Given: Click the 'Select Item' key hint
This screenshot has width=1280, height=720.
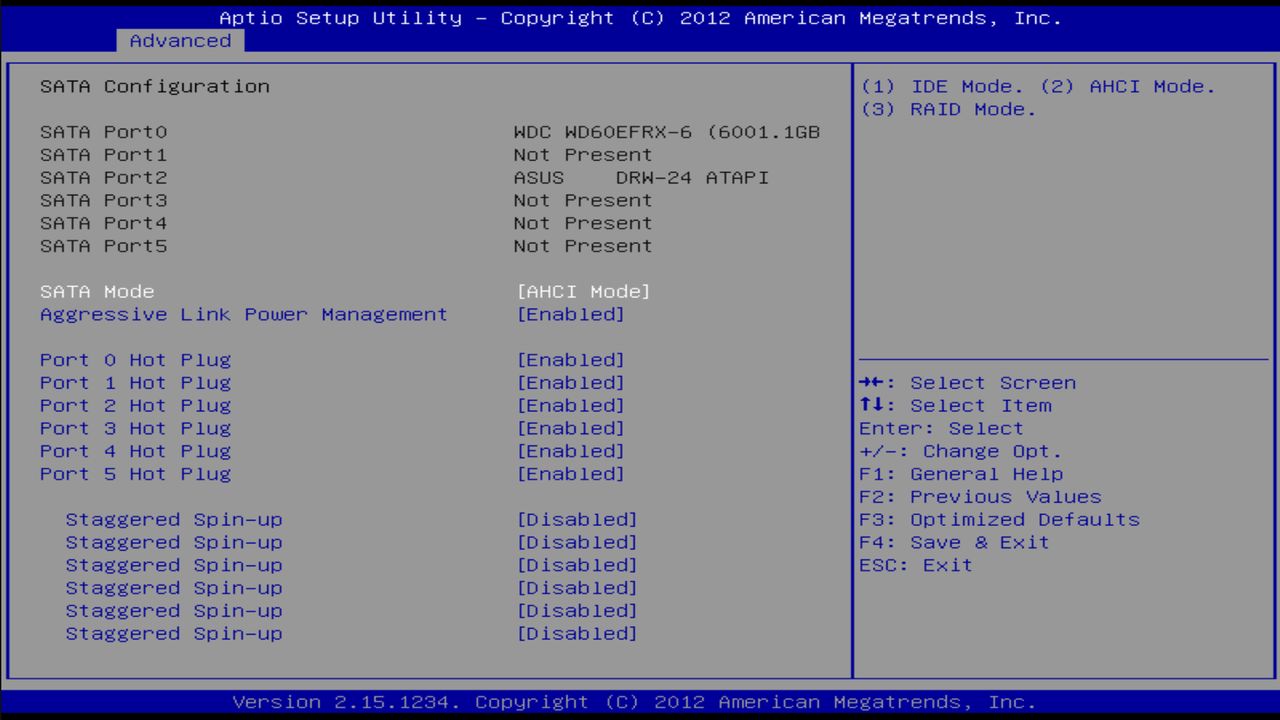Looking at the screenshot, I should 956,406.
